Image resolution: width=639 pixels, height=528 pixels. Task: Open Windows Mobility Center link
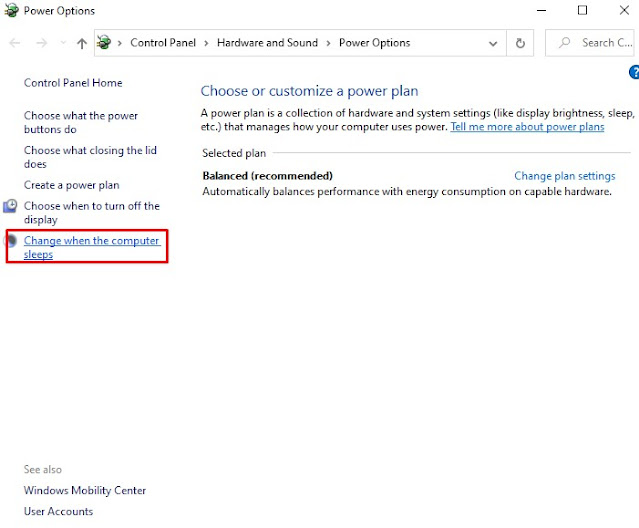click(x=85, y=491)
